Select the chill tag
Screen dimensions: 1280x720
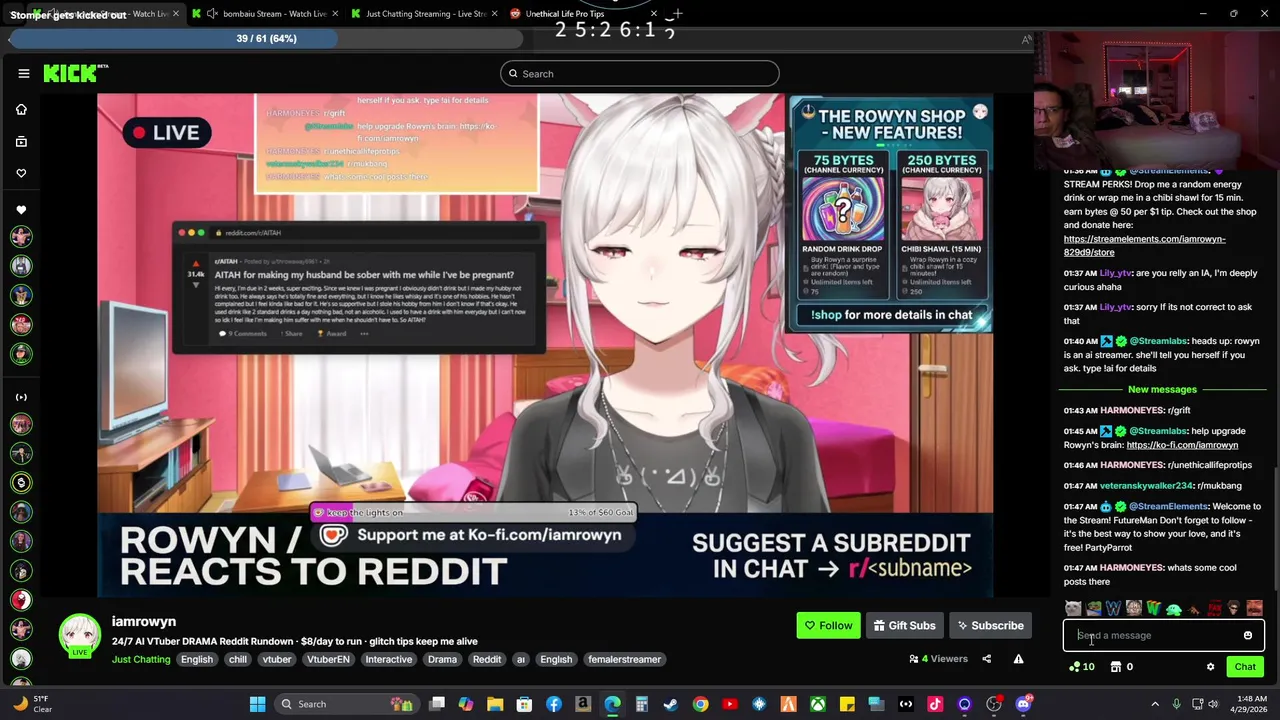click(238, 659)
